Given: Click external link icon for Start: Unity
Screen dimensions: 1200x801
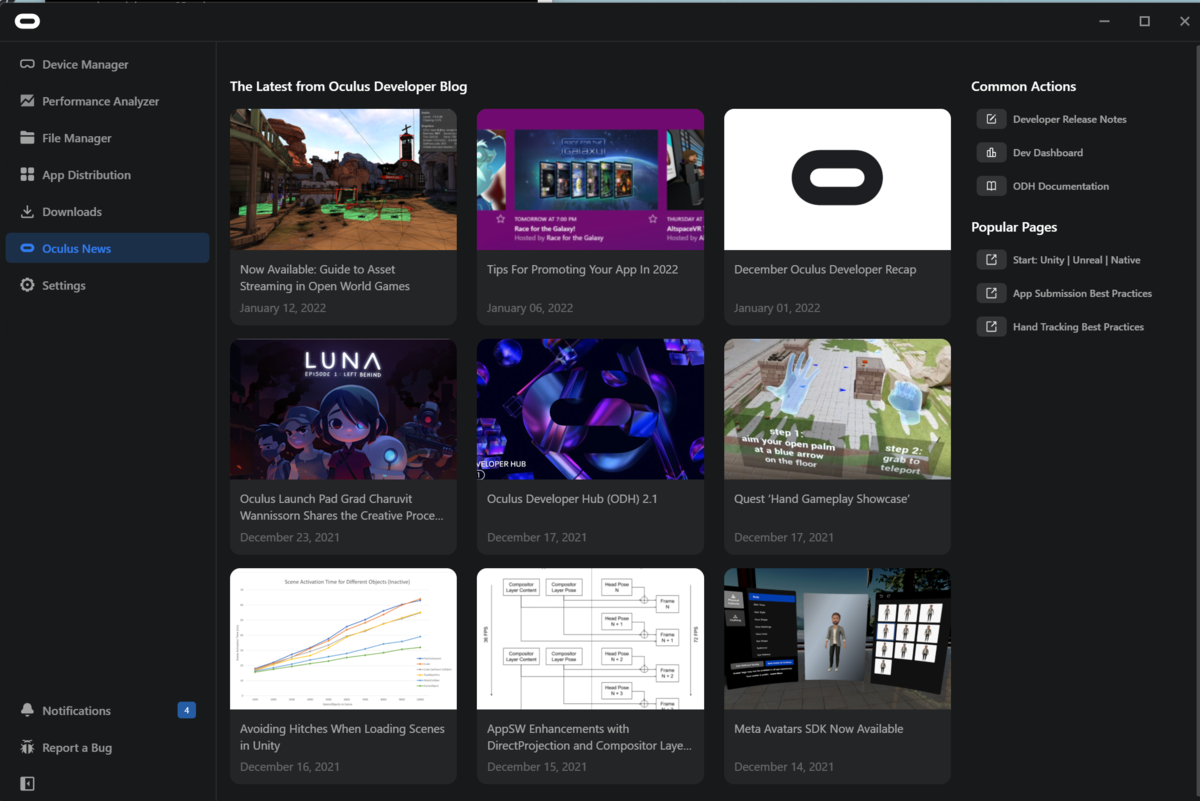Looking at the screenshot, I should tap(991, 260).
